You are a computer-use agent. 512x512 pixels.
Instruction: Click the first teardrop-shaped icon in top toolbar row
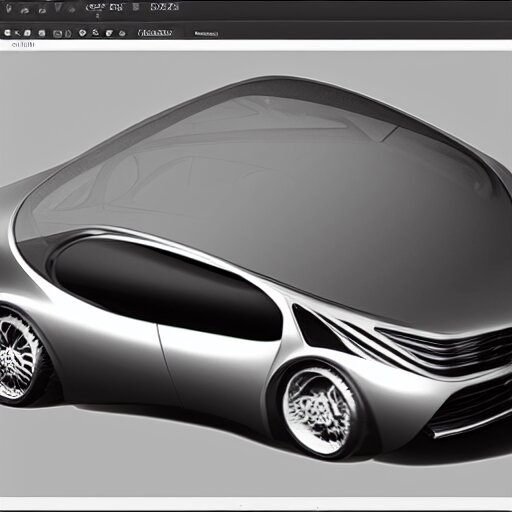8,8
